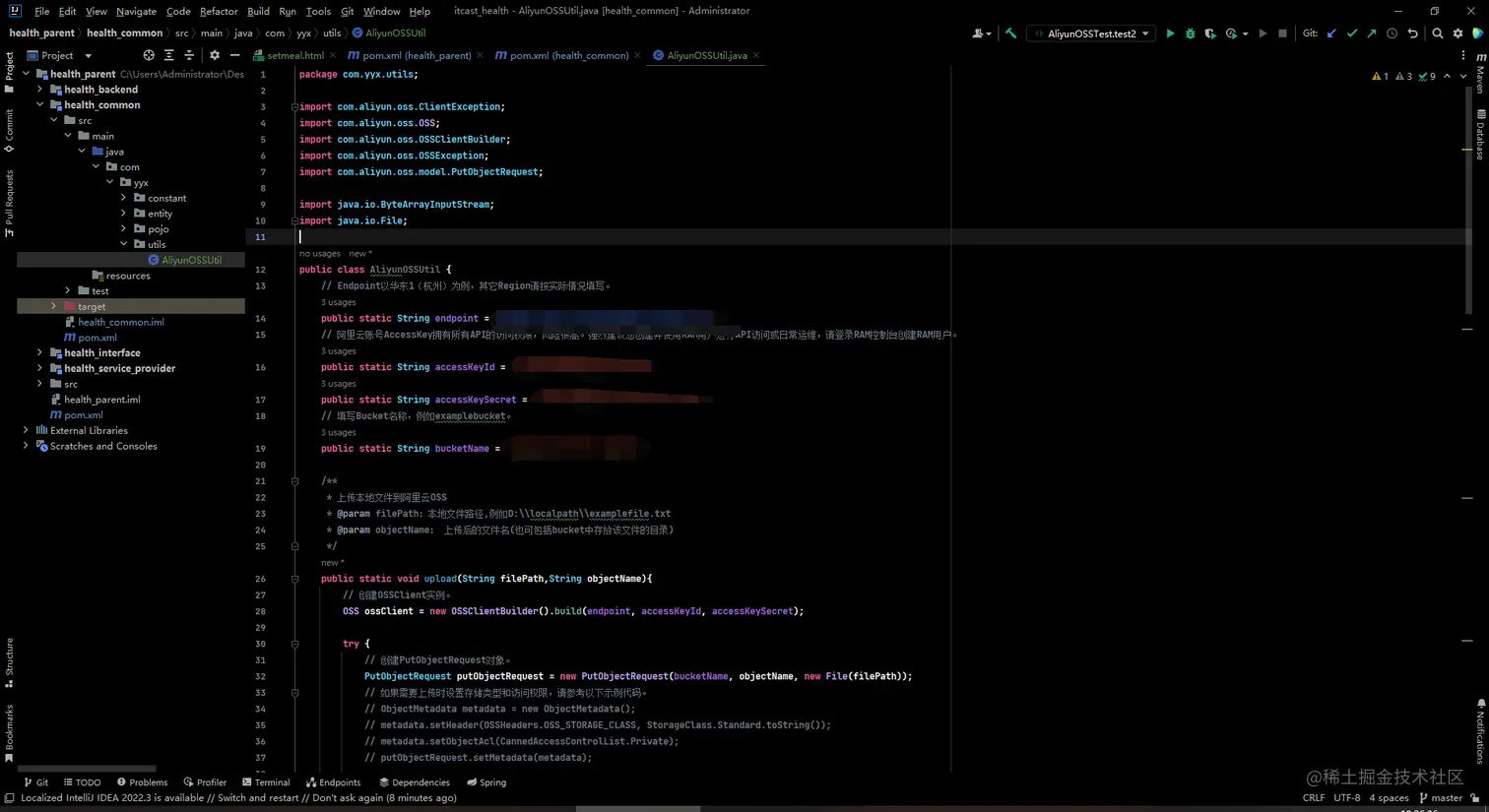
Task: Open the Commit tool window
Action: tap(9, 130)
